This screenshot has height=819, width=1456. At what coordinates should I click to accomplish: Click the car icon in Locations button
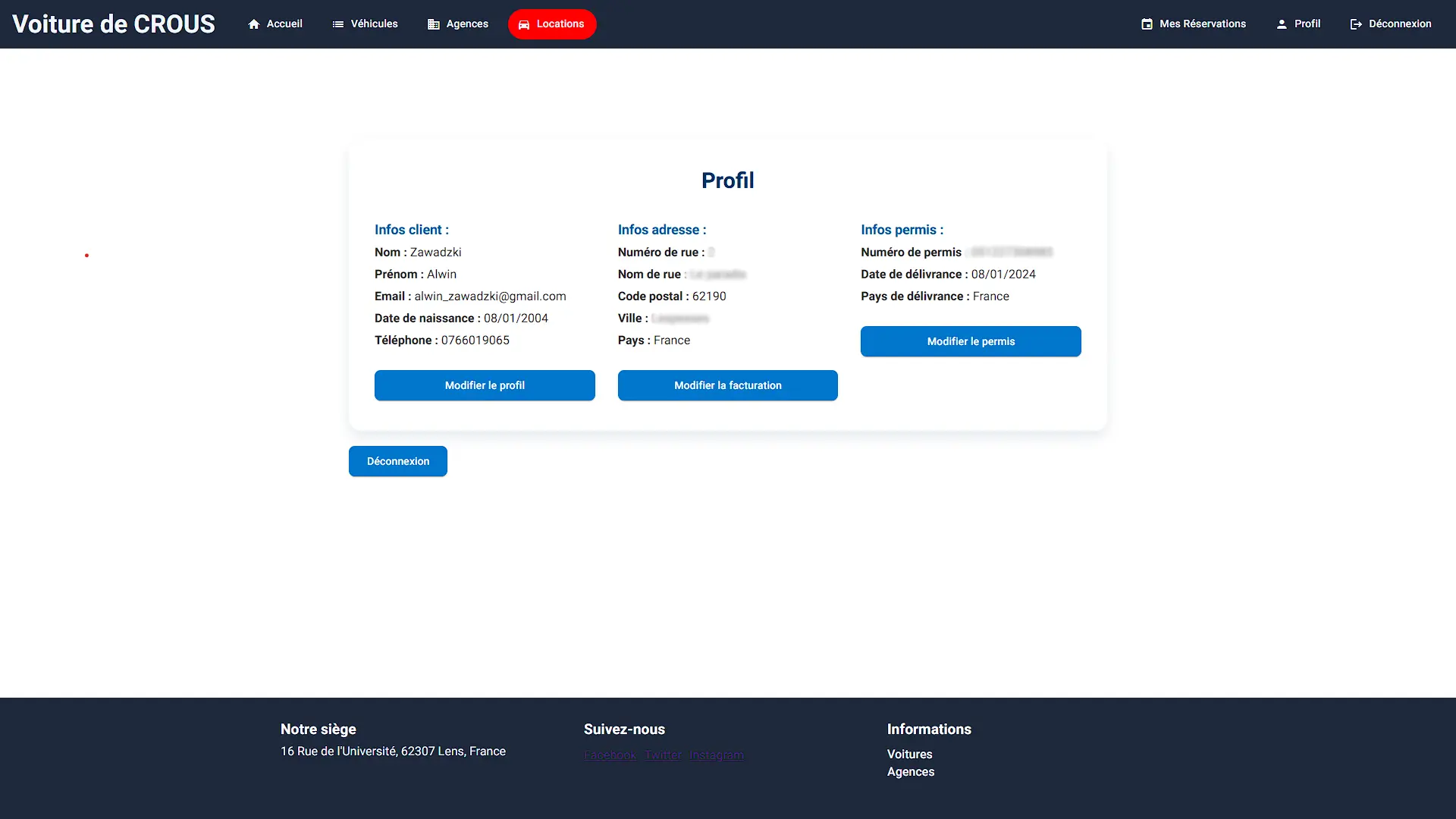(x=524, y=24)
